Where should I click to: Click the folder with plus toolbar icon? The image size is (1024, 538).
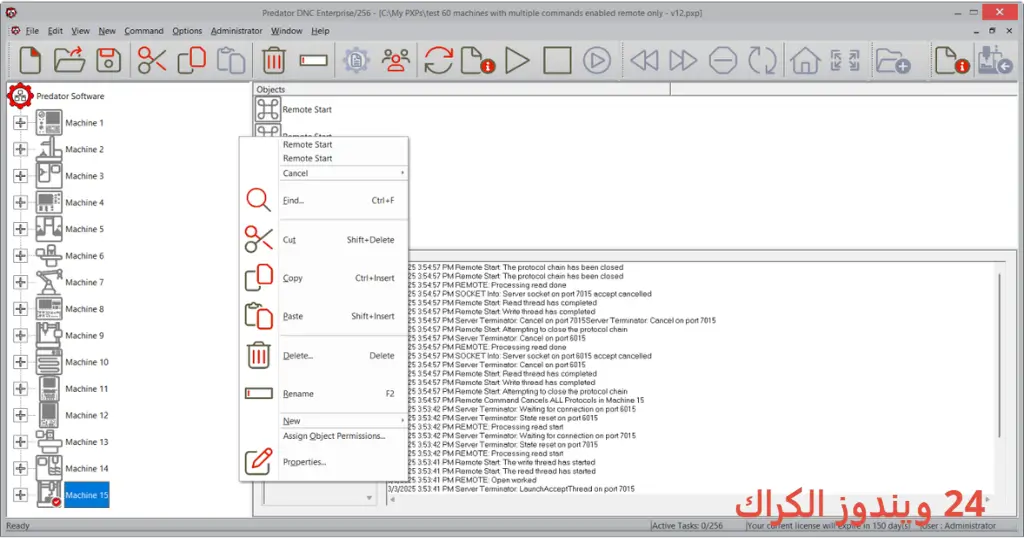(893, 61)
